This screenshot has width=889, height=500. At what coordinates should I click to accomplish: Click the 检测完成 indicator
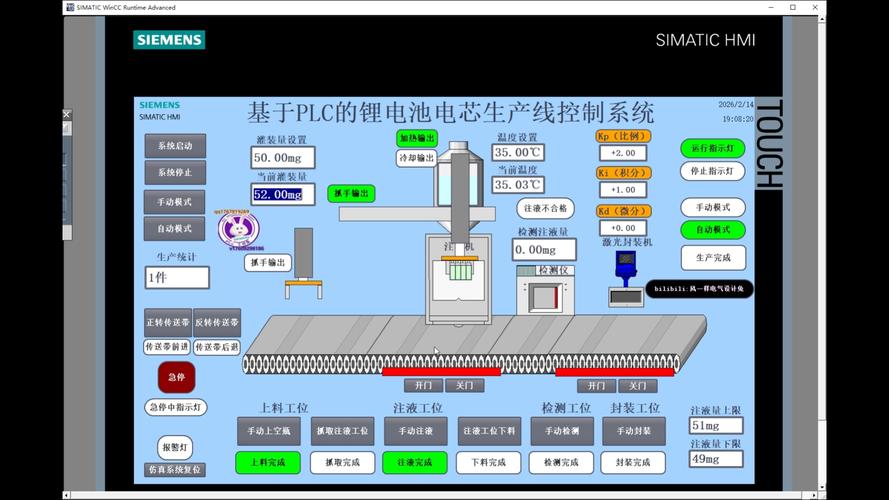[561, 463]
